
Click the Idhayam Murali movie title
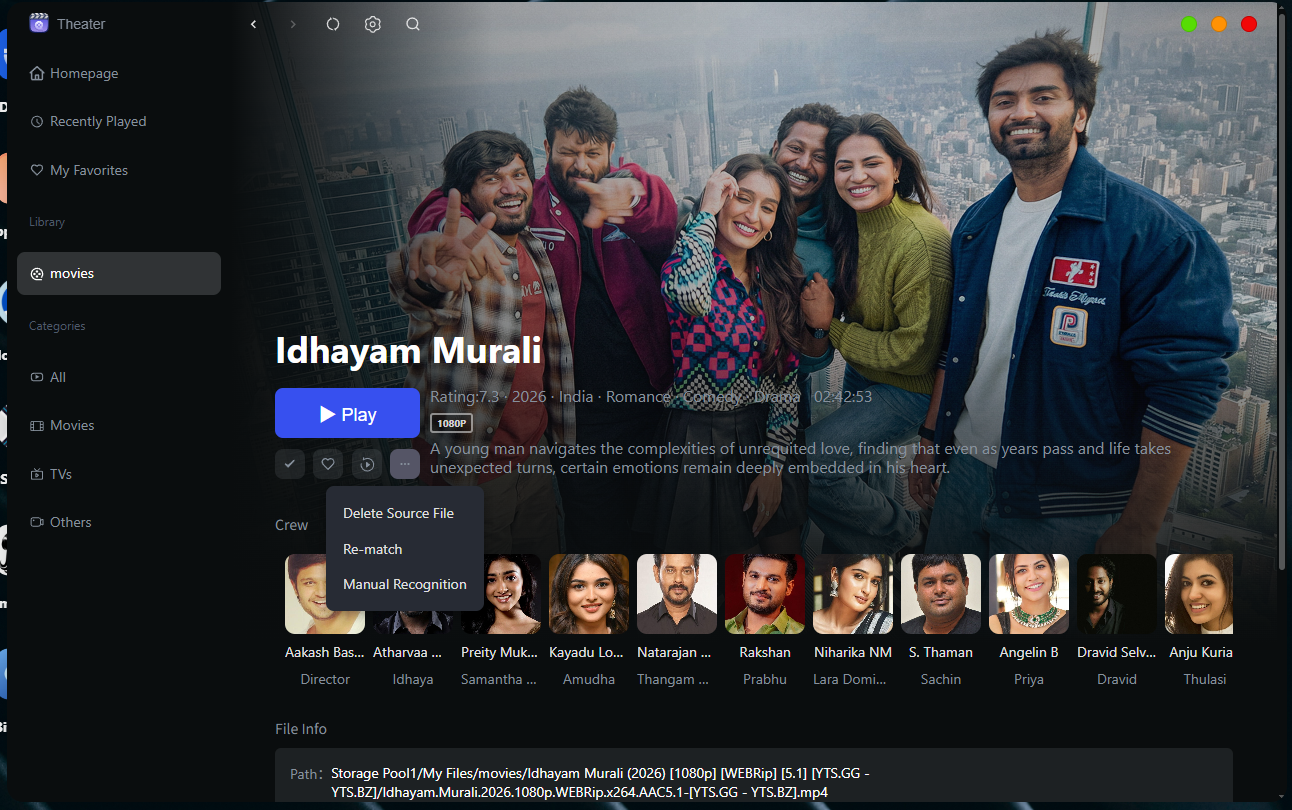tap(408, 351)
